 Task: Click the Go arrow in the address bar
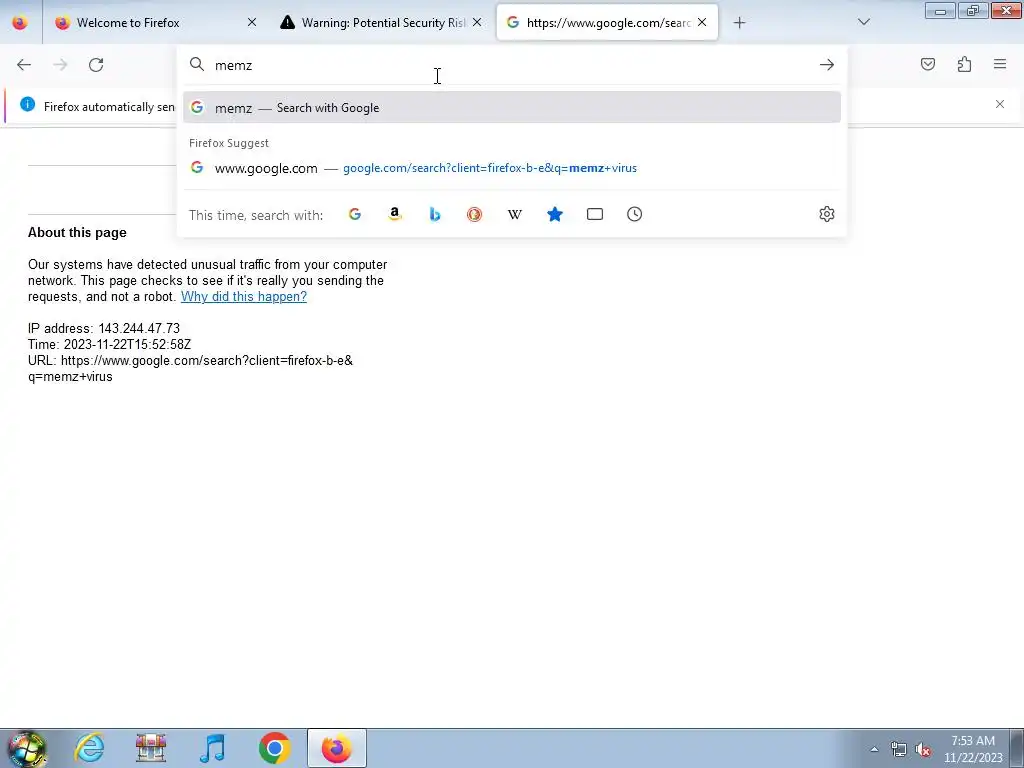click(827, 65)
